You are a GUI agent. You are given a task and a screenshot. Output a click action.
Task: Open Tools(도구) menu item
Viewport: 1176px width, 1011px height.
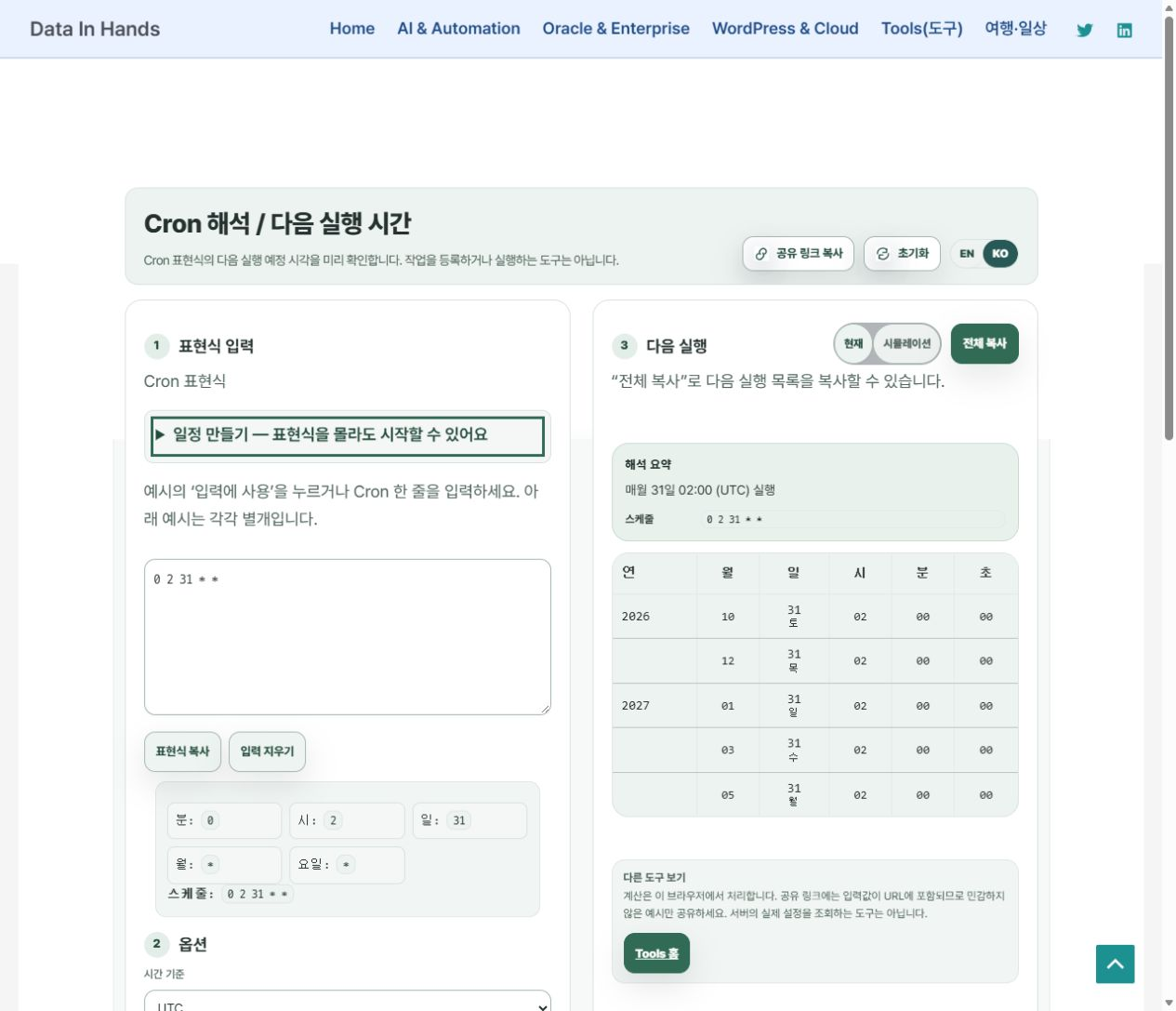(x=922, y=28)
